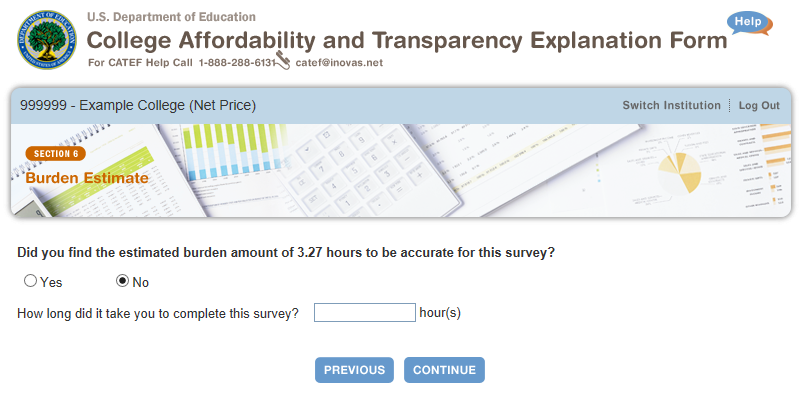Screen dimensions: 808x403
Task: Click the 1-888-288-6131 help phone number
Action: tap(236, 62)
